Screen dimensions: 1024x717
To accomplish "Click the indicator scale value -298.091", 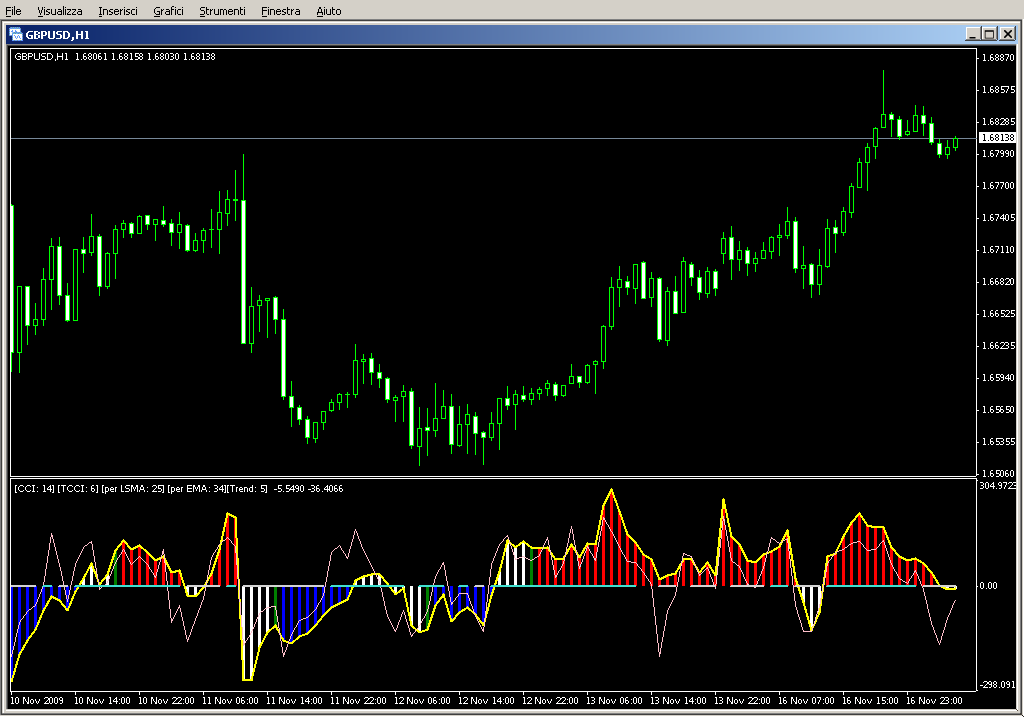I will pyautogui.click(x=997, y=684).
